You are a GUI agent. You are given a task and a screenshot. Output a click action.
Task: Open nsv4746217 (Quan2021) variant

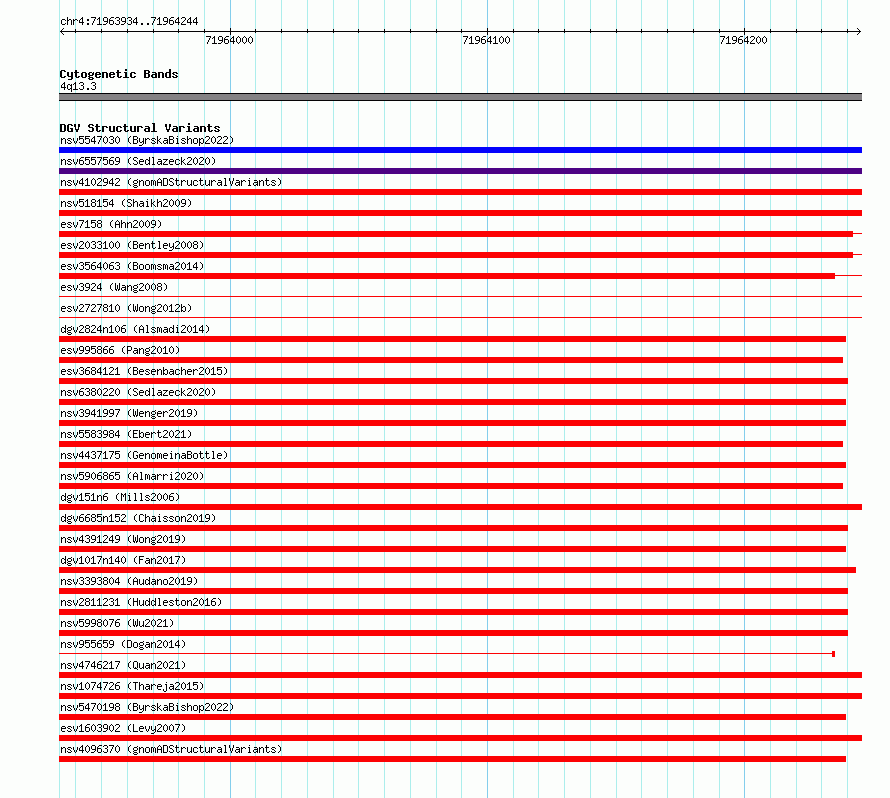click(x=123, y=665)
